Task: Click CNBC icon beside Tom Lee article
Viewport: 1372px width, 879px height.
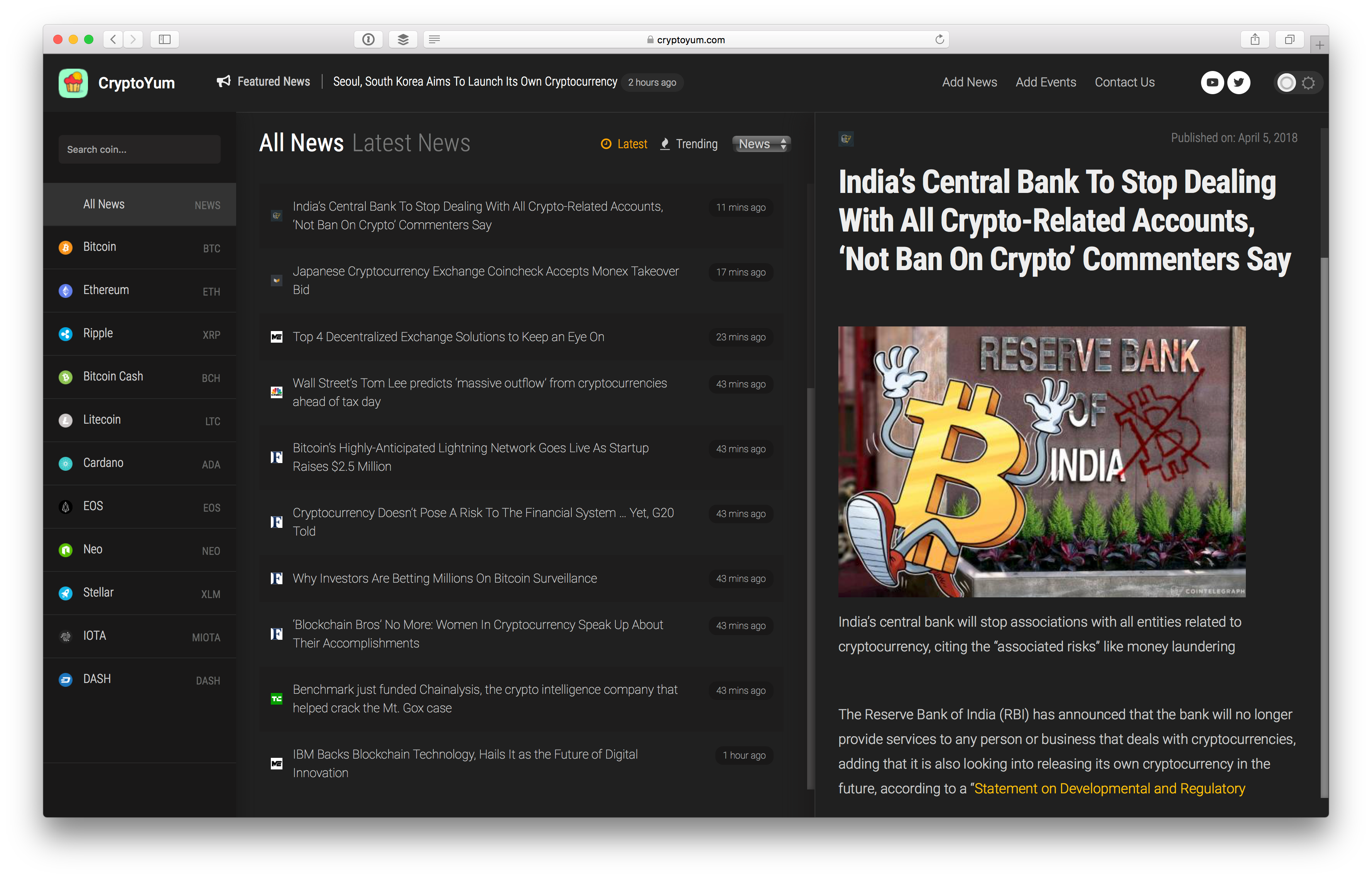Action: (276, 393)
